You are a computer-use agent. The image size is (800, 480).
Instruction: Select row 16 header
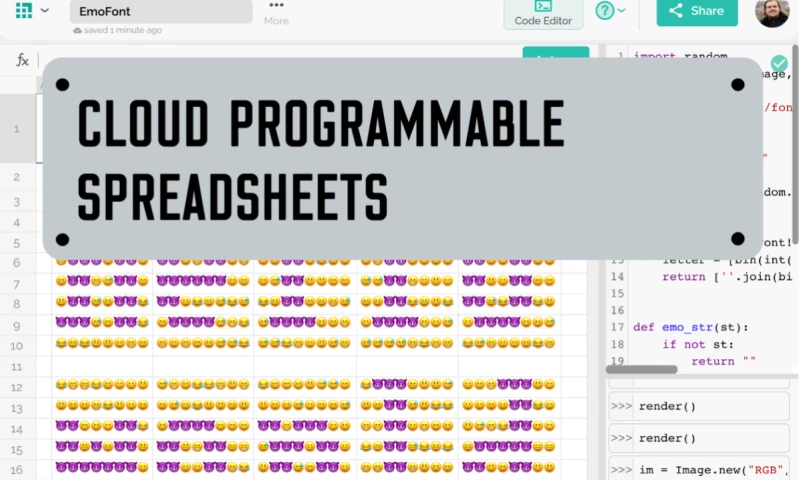click(x=17, y=470)
